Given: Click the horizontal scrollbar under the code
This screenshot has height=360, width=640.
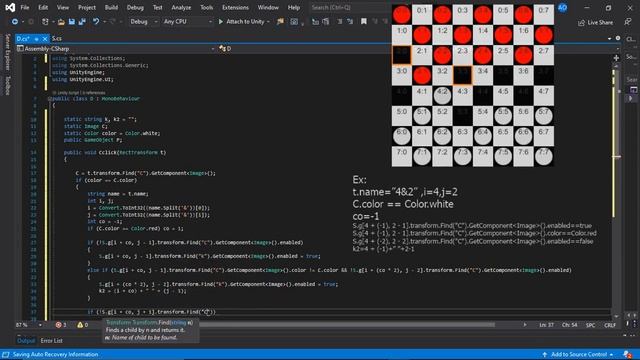Looking at the screenshot, I should pos(347,325).
